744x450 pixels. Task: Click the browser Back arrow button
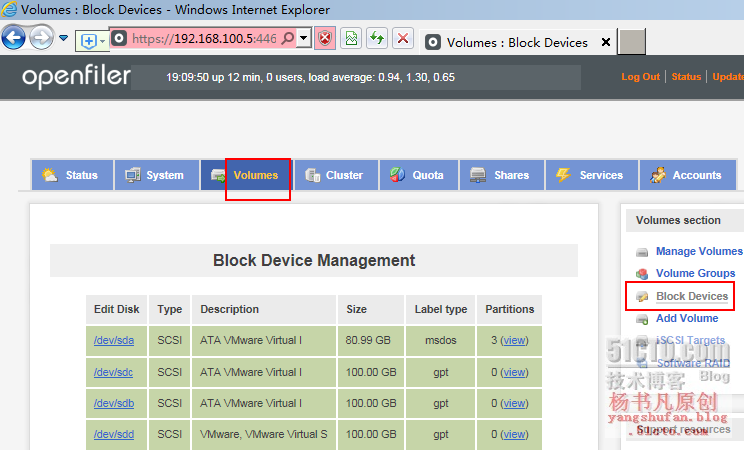[x=14, y=38]
